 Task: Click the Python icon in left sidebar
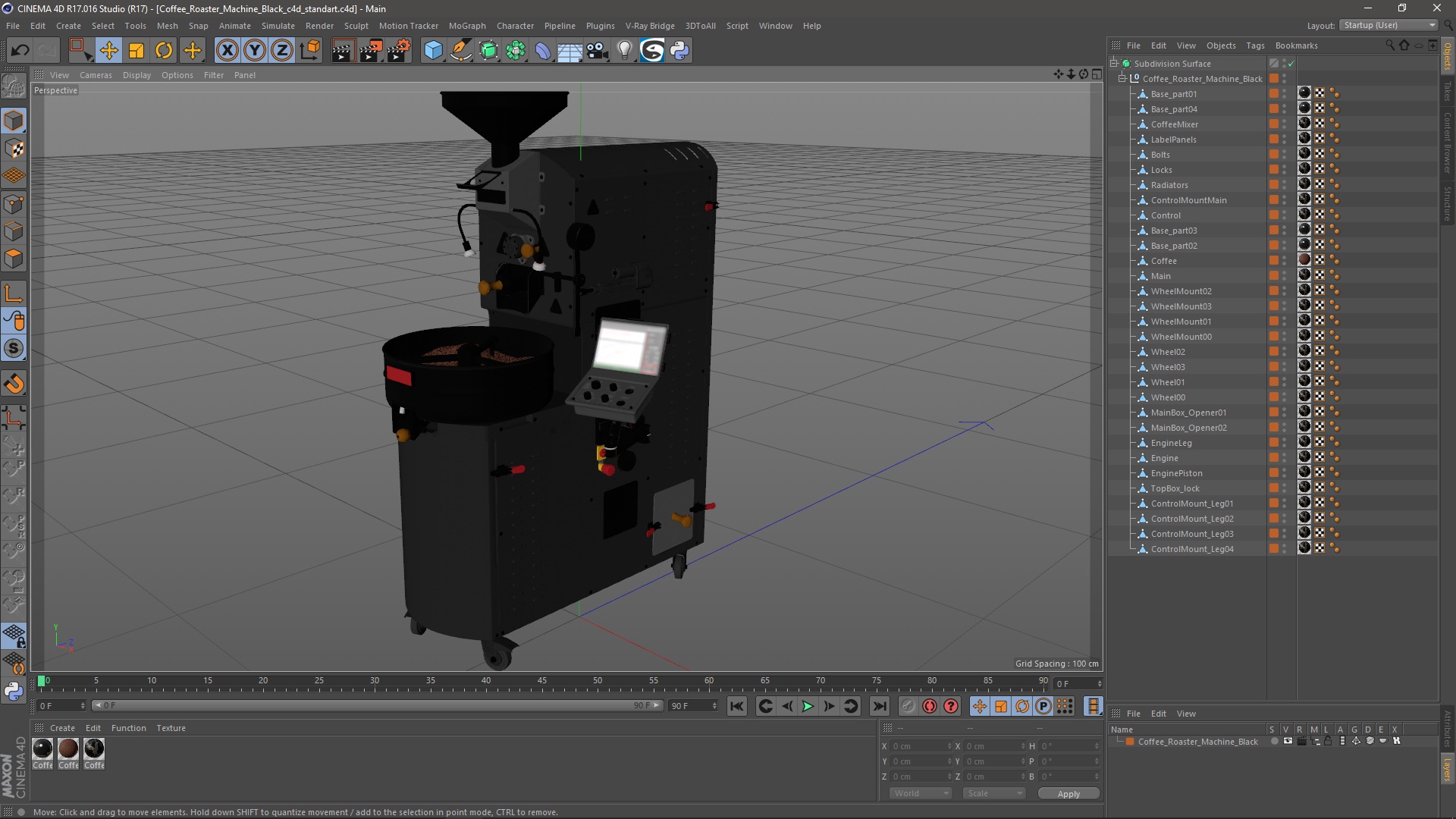click(14, 692)
